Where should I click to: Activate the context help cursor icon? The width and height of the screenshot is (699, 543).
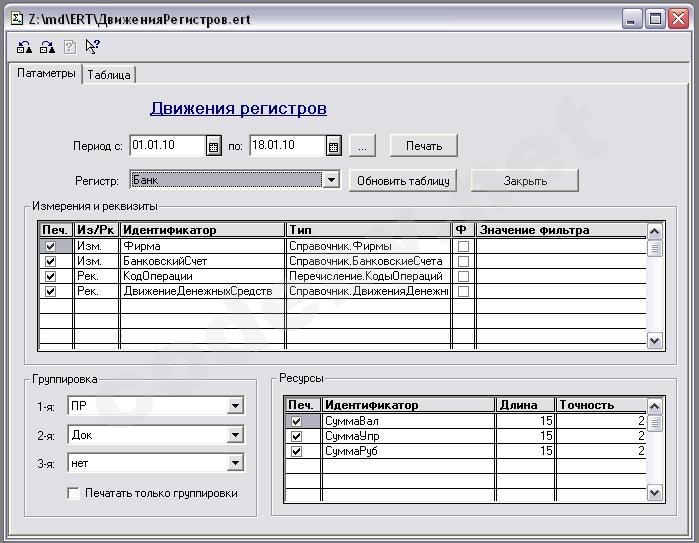(92, 46)
